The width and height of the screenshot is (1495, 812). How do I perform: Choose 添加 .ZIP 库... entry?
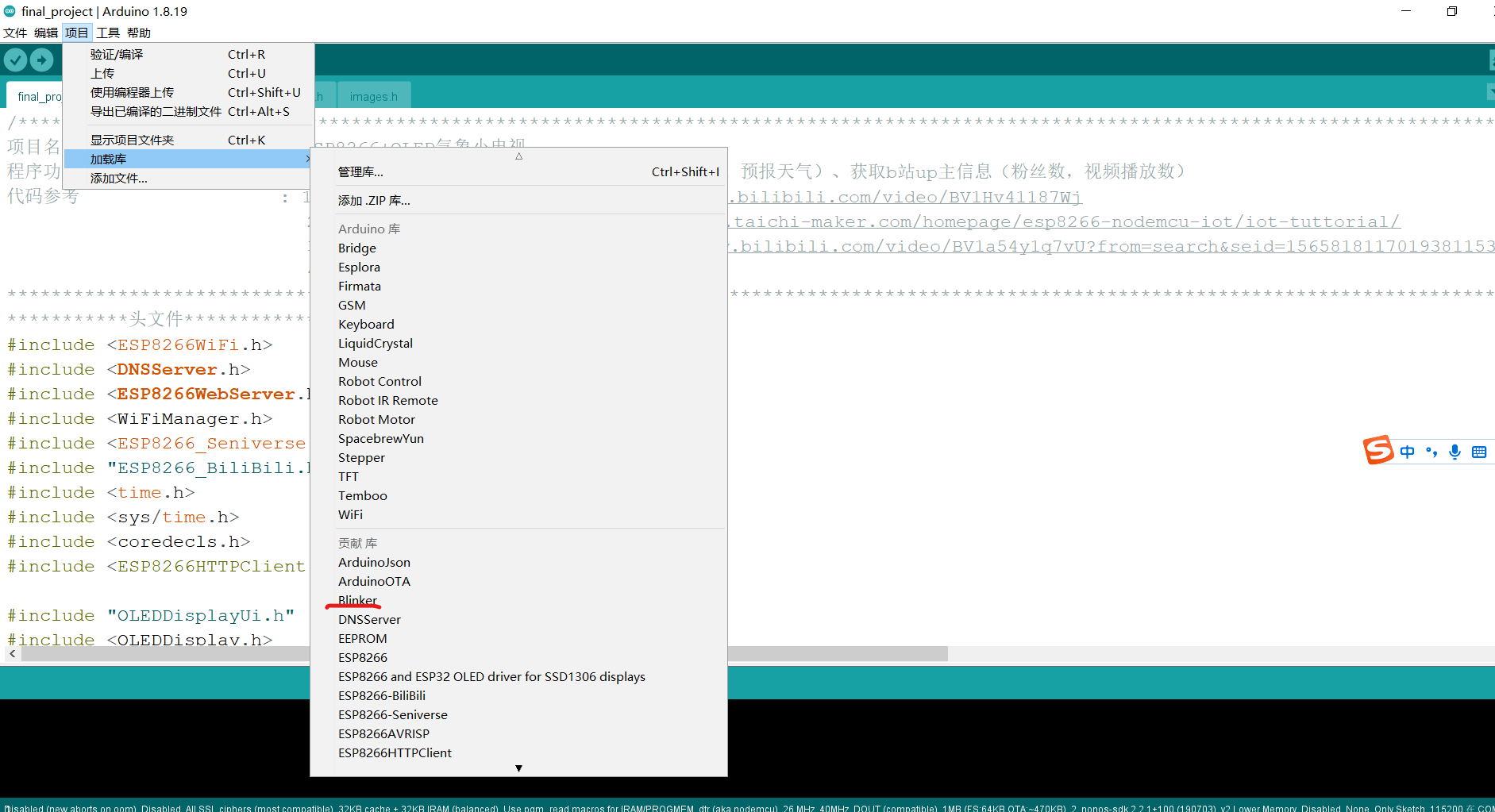click(518, 200)
